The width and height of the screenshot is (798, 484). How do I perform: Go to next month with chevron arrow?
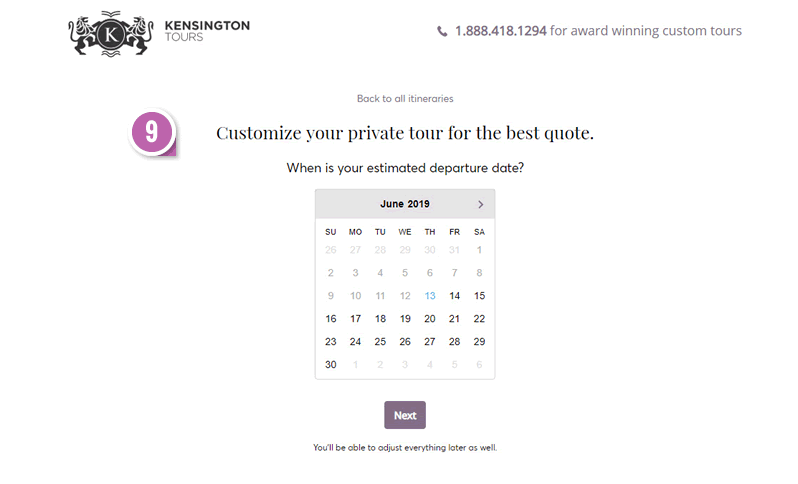(480, 204)
